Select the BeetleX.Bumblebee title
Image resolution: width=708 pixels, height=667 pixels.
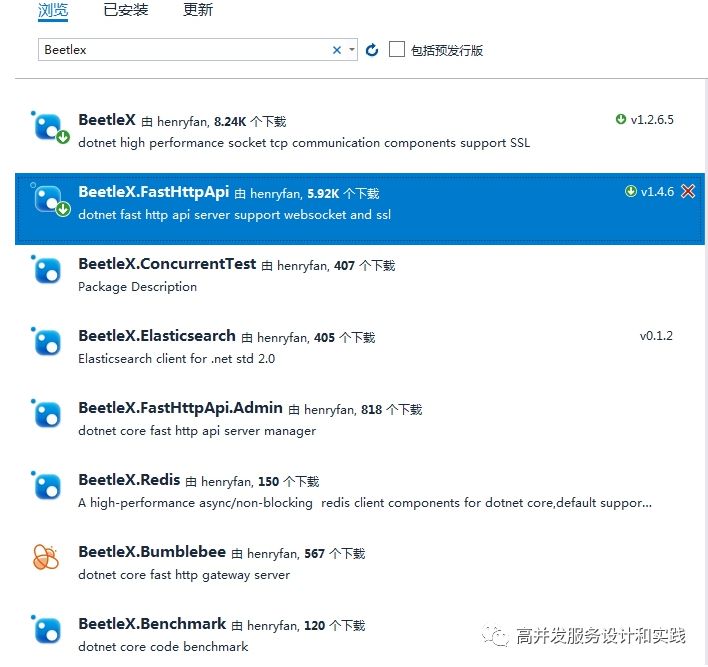pyautogui.click(x=152, y=552)
